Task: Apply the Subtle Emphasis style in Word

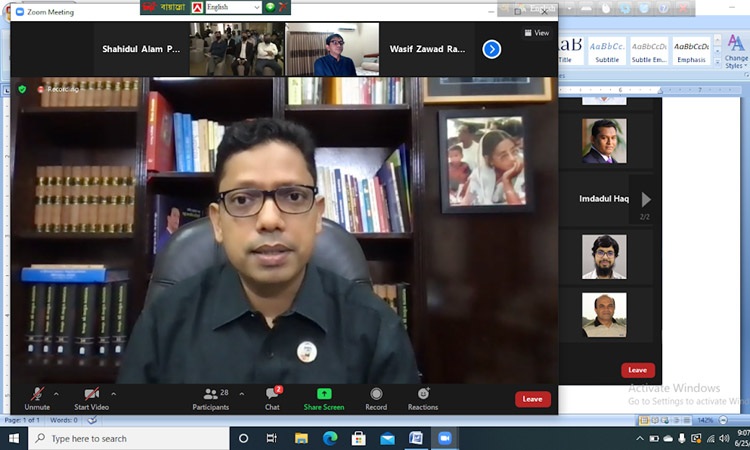Action: point(649,51)
